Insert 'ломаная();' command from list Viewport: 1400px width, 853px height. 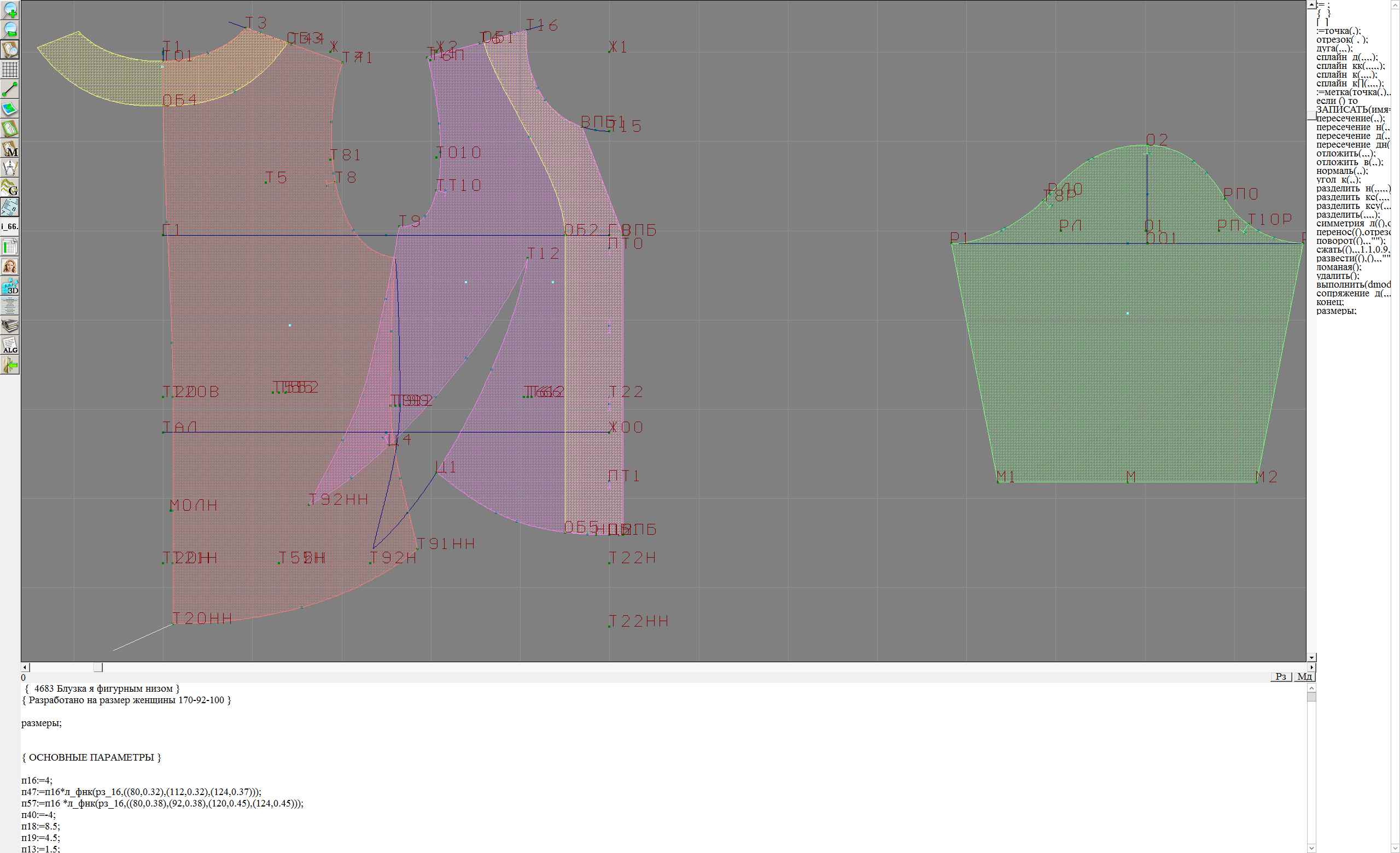click(1339, 267)
